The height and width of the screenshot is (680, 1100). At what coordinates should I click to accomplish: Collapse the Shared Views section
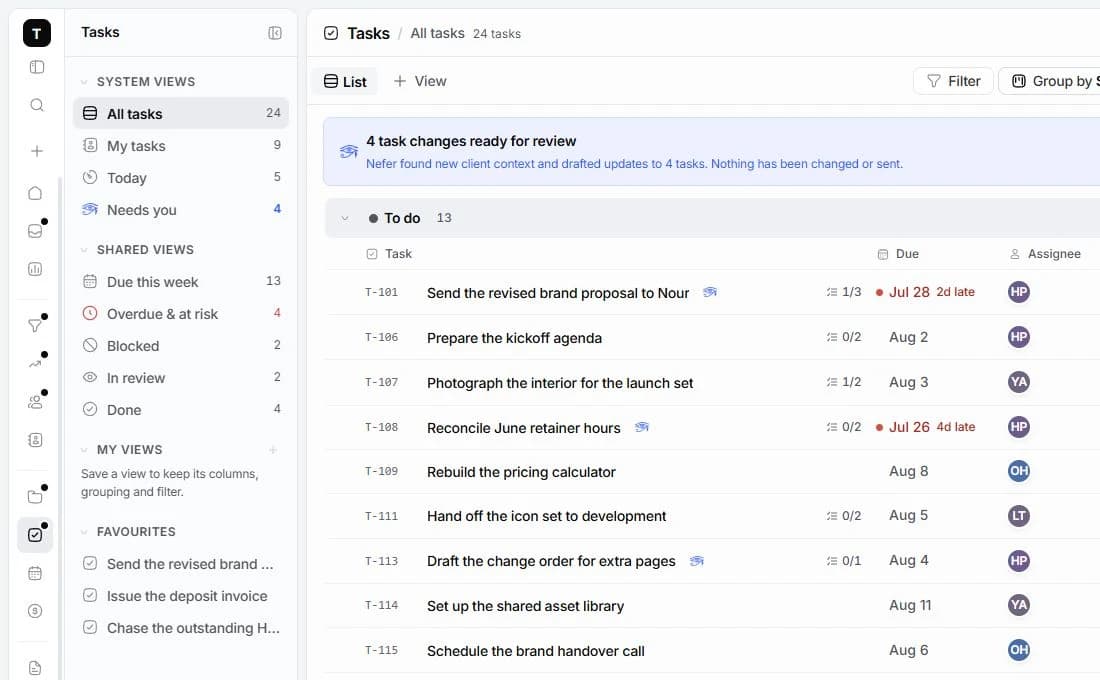[x=84, y=250]
